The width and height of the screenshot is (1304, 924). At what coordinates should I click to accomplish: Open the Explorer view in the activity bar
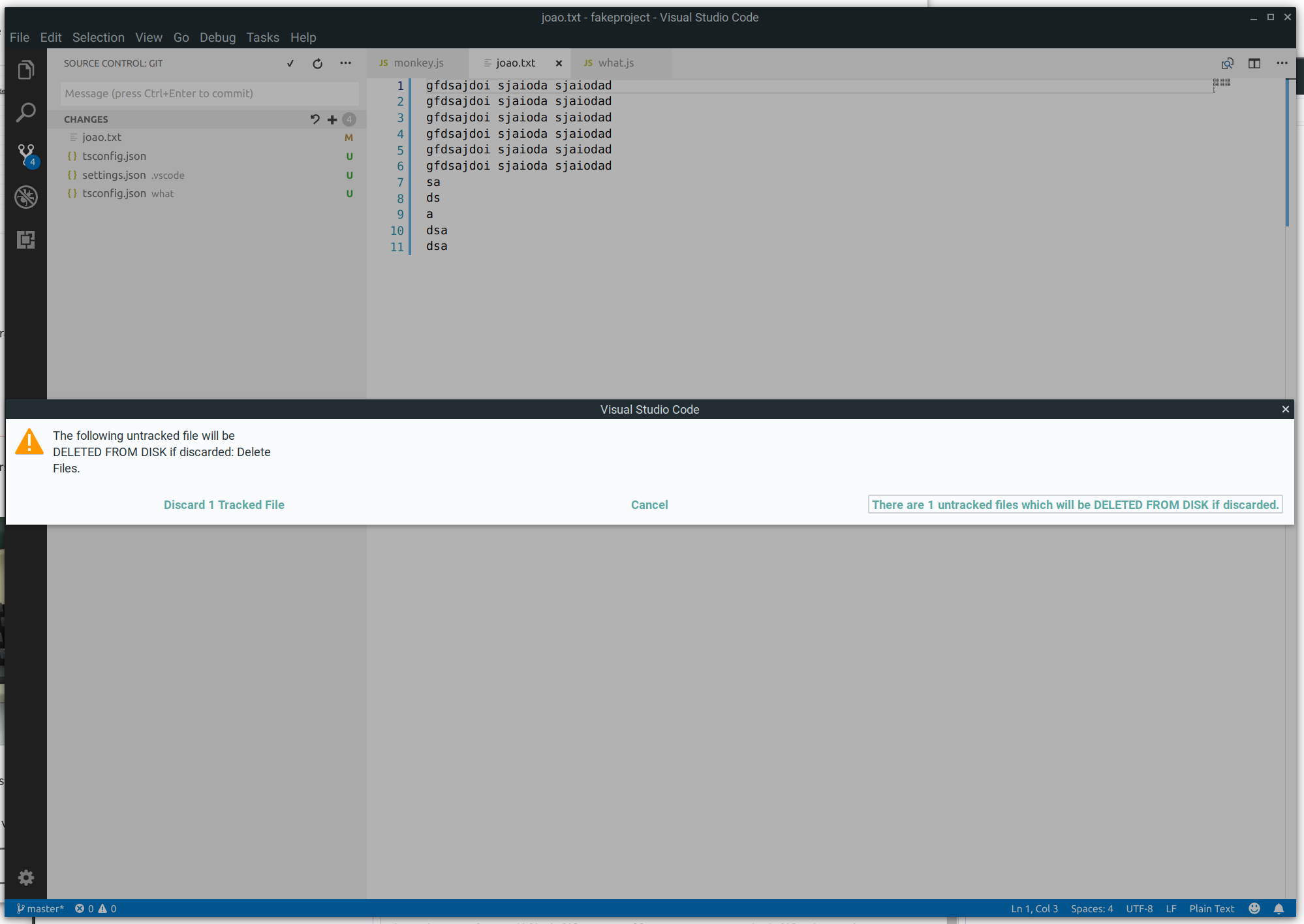pyautogui.click(x=26, y=70)
